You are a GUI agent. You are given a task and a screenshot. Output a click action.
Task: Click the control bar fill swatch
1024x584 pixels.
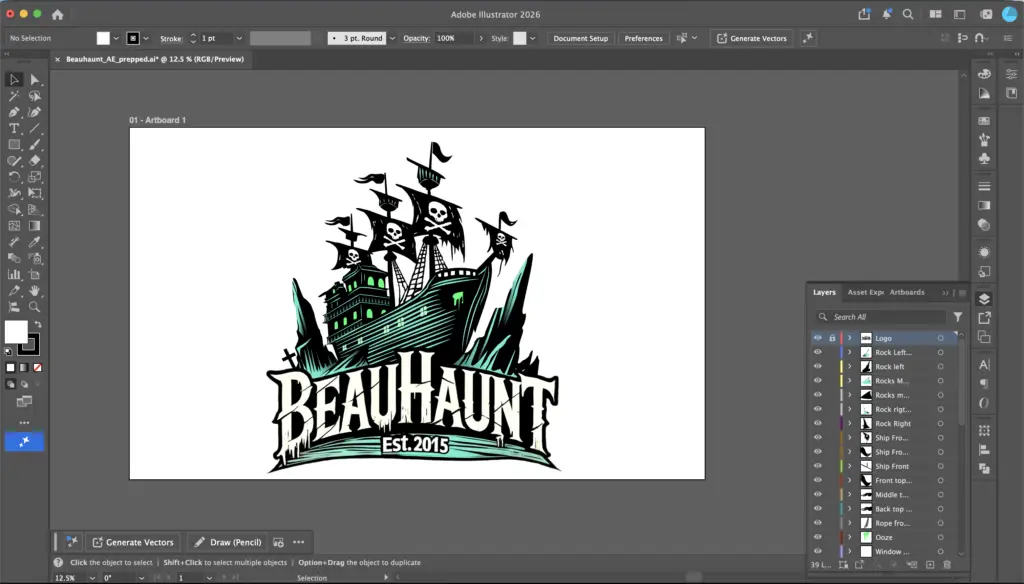pos(103,39)
